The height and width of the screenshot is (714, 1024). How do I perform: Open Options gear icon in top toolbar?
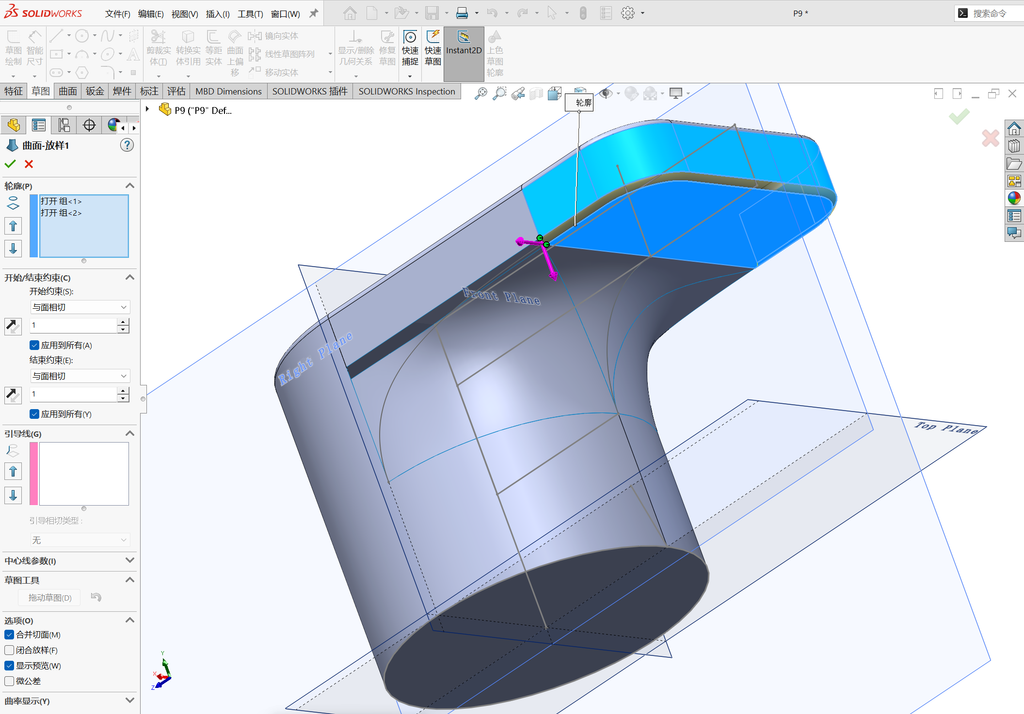click(x=628, y=13)
